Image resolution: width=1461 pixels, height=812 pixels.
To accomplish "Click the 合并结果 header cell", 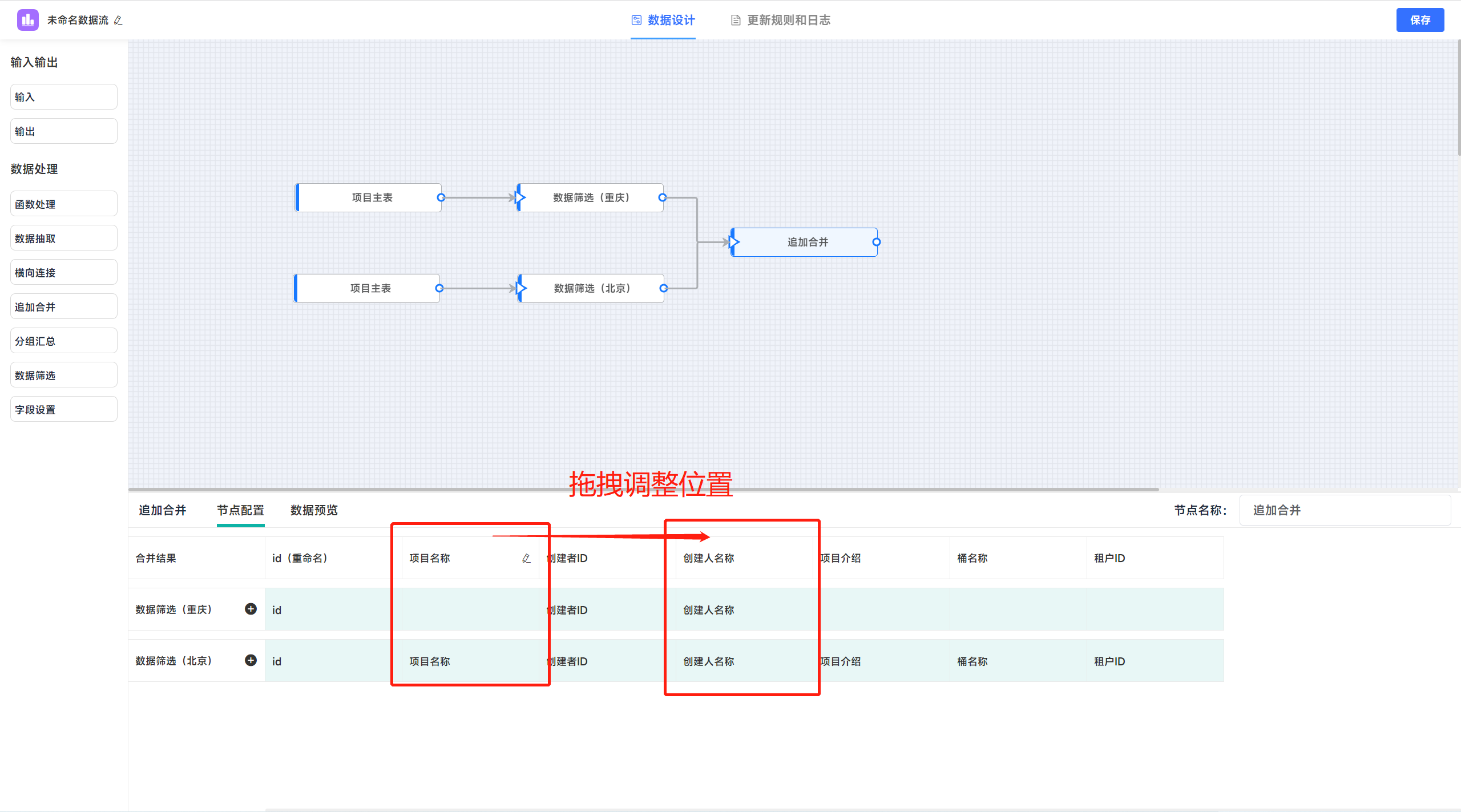I will 196,558.
